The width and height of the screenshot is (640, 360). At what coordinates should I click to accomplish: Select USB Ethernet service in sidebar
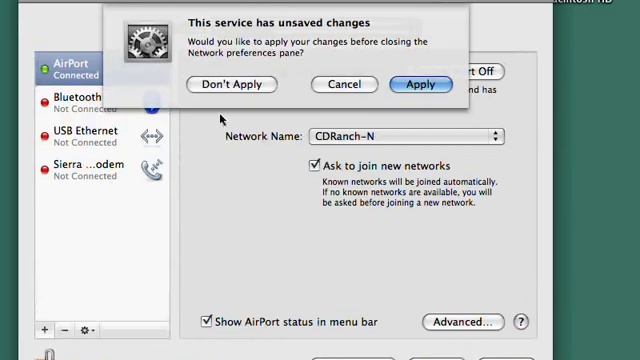102,136
